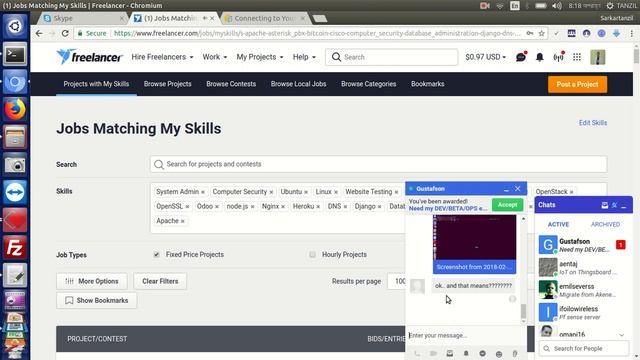Open the apps grid icon in header
This screenshot has height=360, width=640.
(x=577, y=57)
